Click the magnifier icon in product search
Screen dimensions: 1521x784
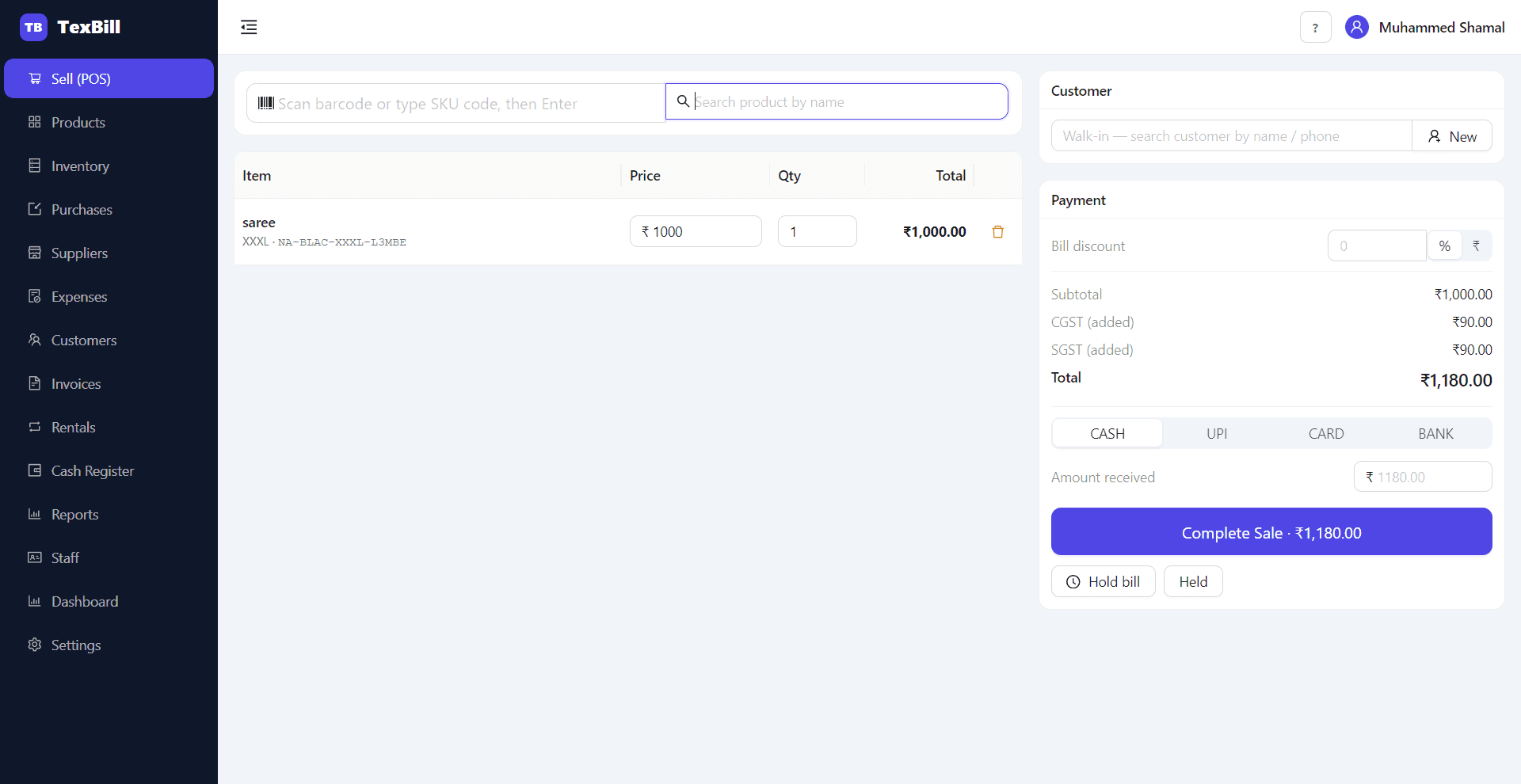pyautogui.click(x=683, y=101)
